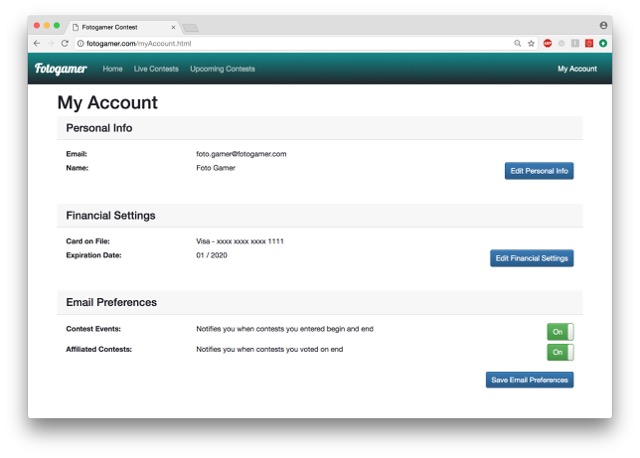Open the red Adblock extension icon
The height and width of the screenshot is (458, 640).
[x=548, y=43]
